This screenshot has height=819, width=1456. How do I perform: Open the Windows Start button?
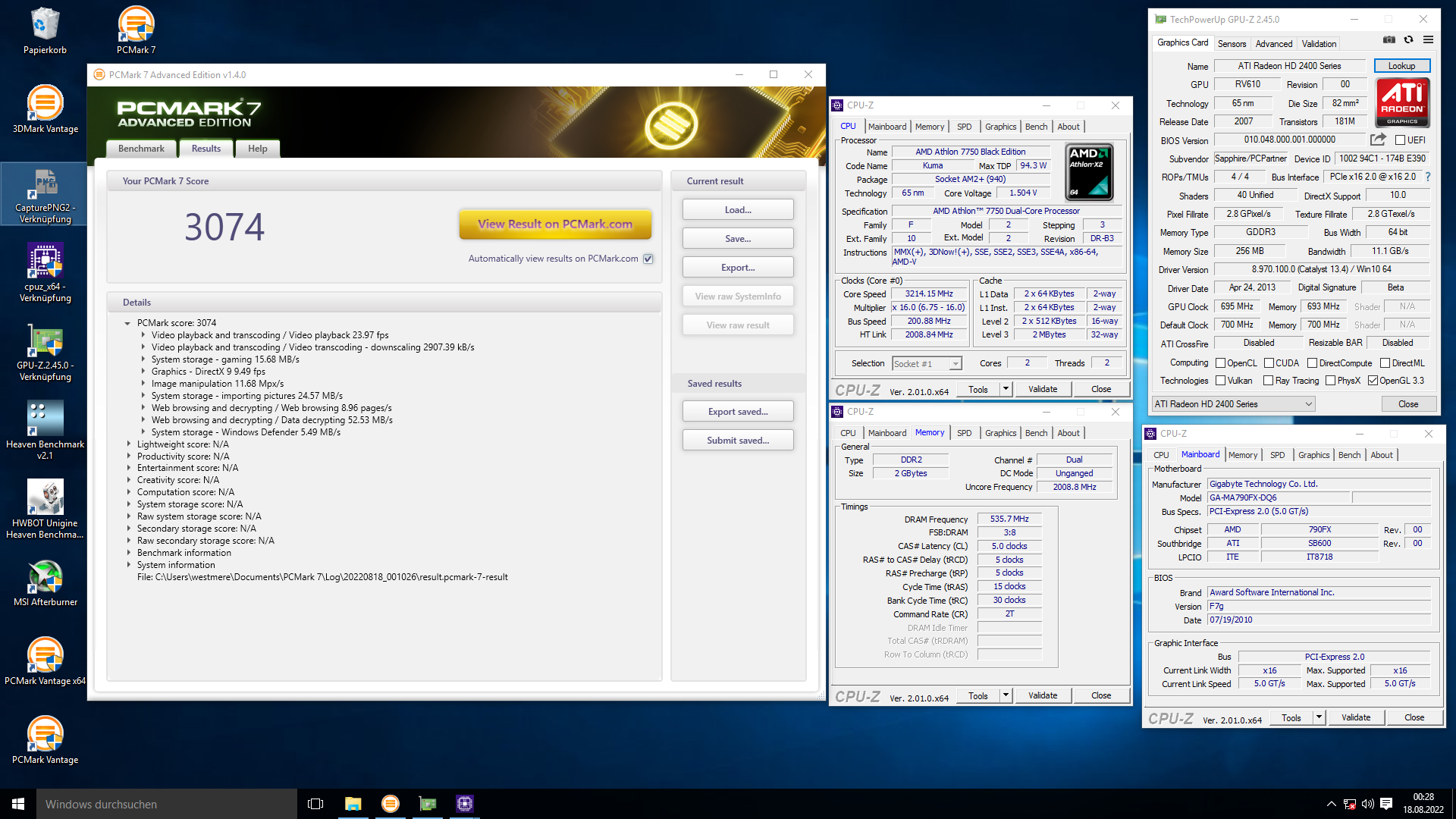[18, 804]
